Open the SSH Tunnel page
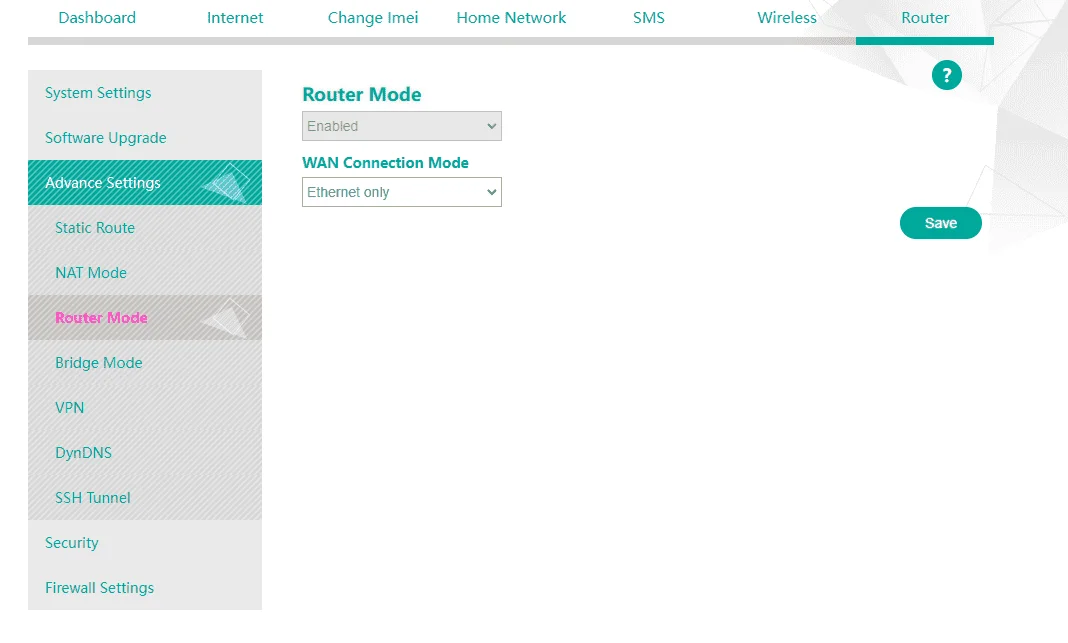The height and width of the screenshot is (643, 1068). pos(144,497)
